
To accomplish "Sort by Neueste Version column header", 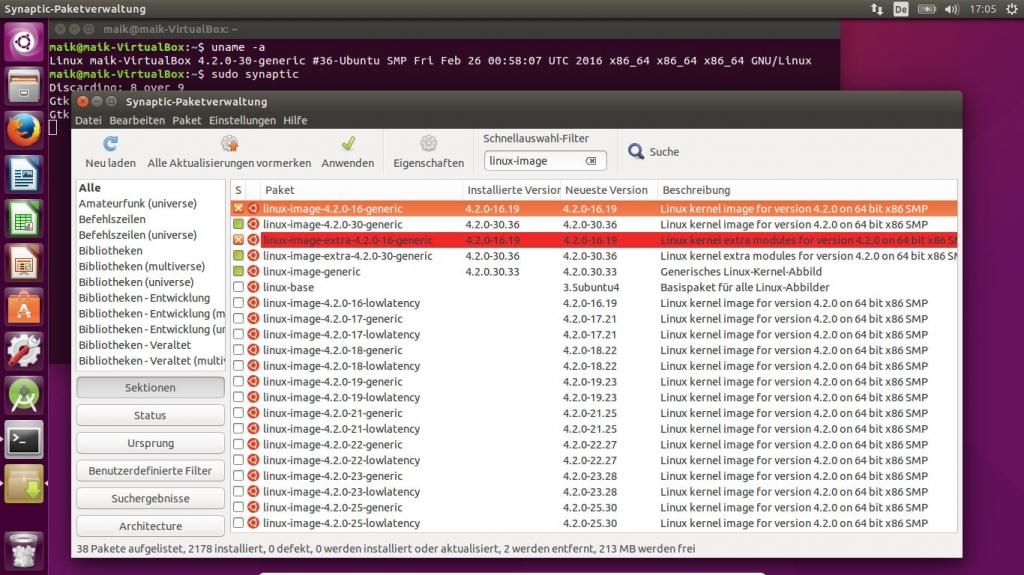I will pos(606,190).
